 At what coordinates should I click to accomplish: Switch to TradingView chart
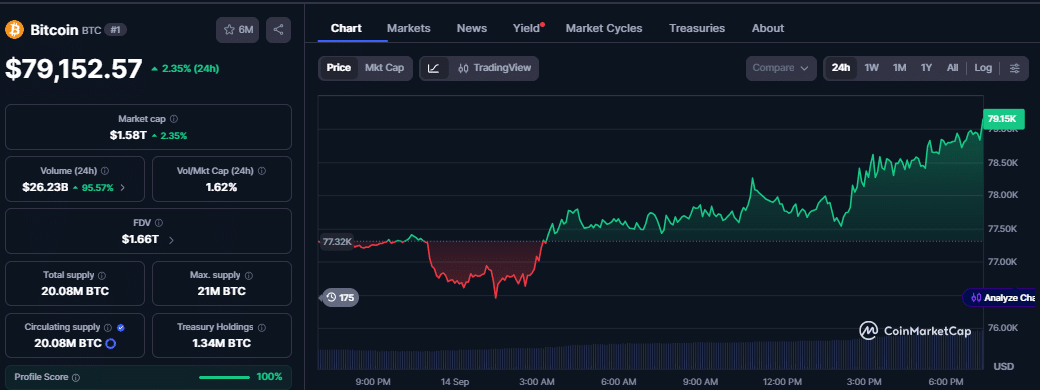click(494, 68)
